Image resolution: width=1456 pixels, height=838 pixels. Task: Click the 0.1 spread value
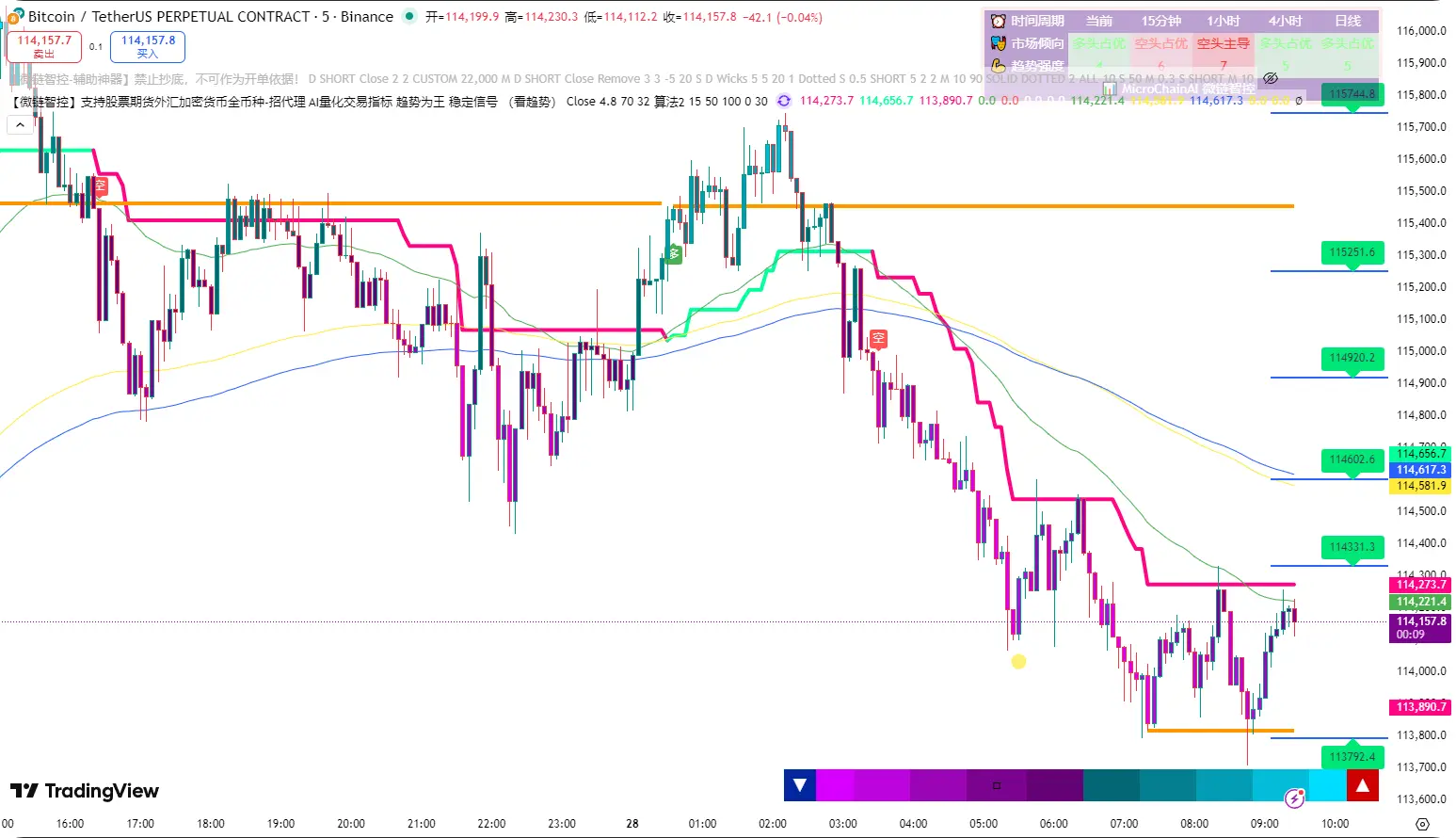point(96,46)
